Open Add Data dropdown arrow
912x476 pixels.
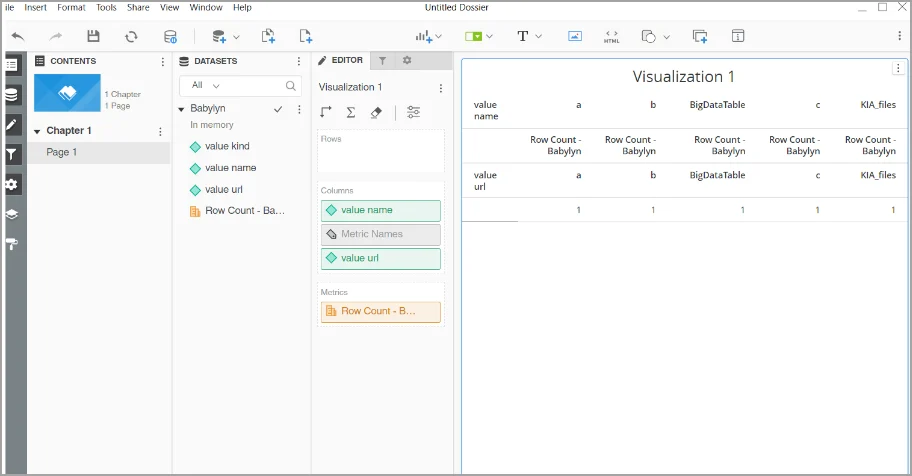pyautogui.click(x=236, y=37)
